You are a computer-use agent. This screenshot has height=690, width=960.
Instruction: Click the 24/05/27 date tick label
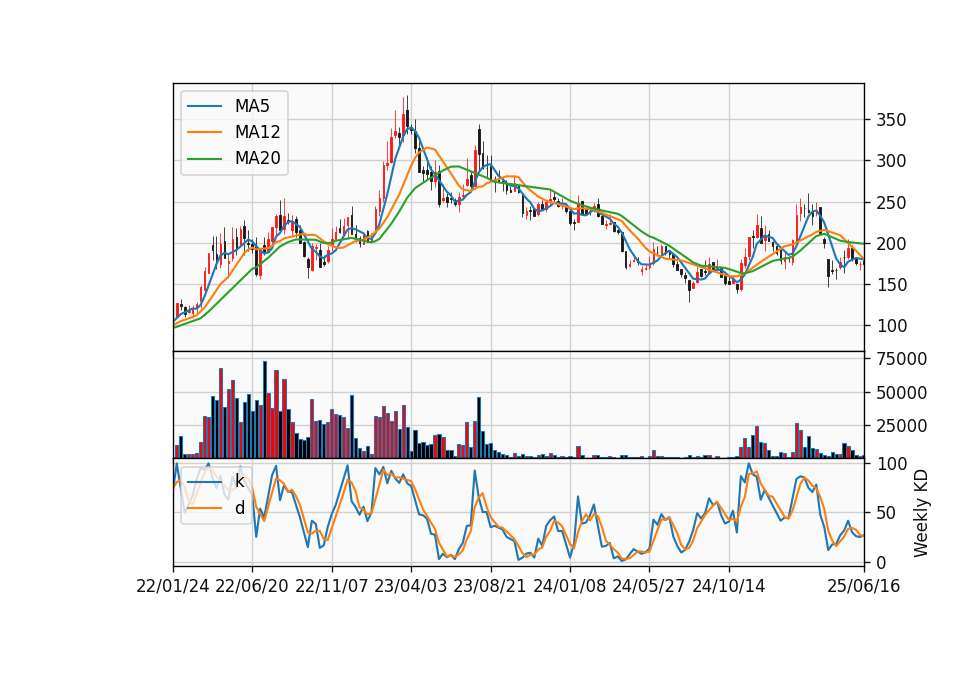pyautogui.click(x=648, y=586)
